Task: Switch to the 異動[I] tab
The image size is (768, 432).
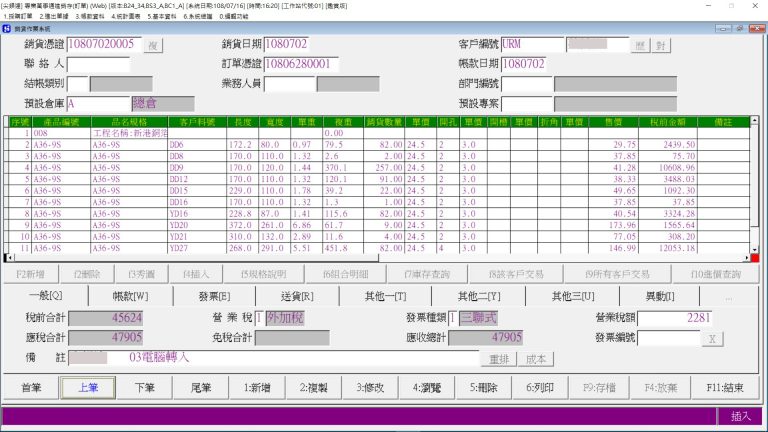Action: coord(660,296)
